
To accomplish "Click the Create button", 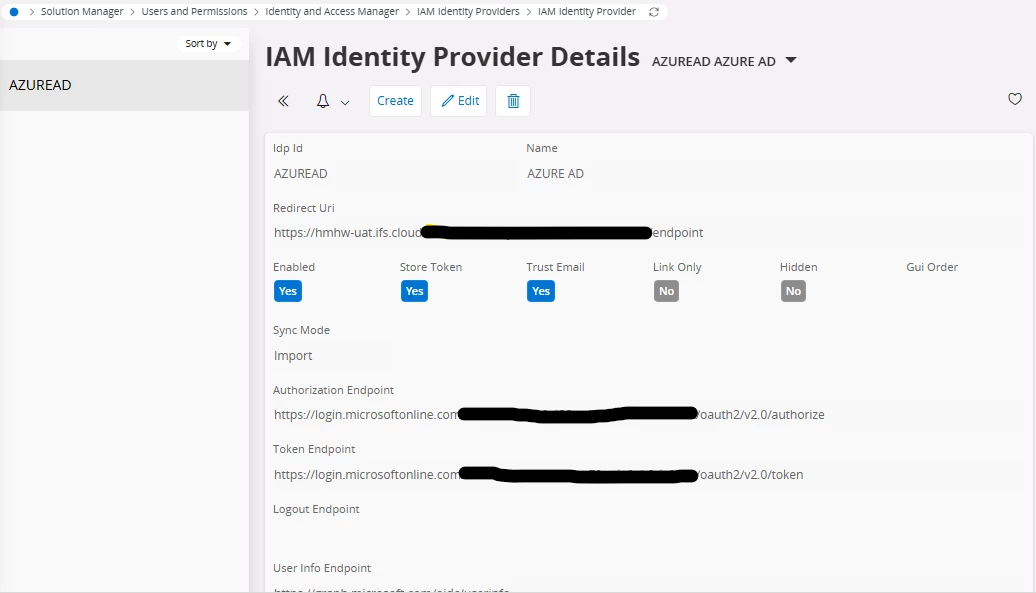I will [x=395, y=101].
